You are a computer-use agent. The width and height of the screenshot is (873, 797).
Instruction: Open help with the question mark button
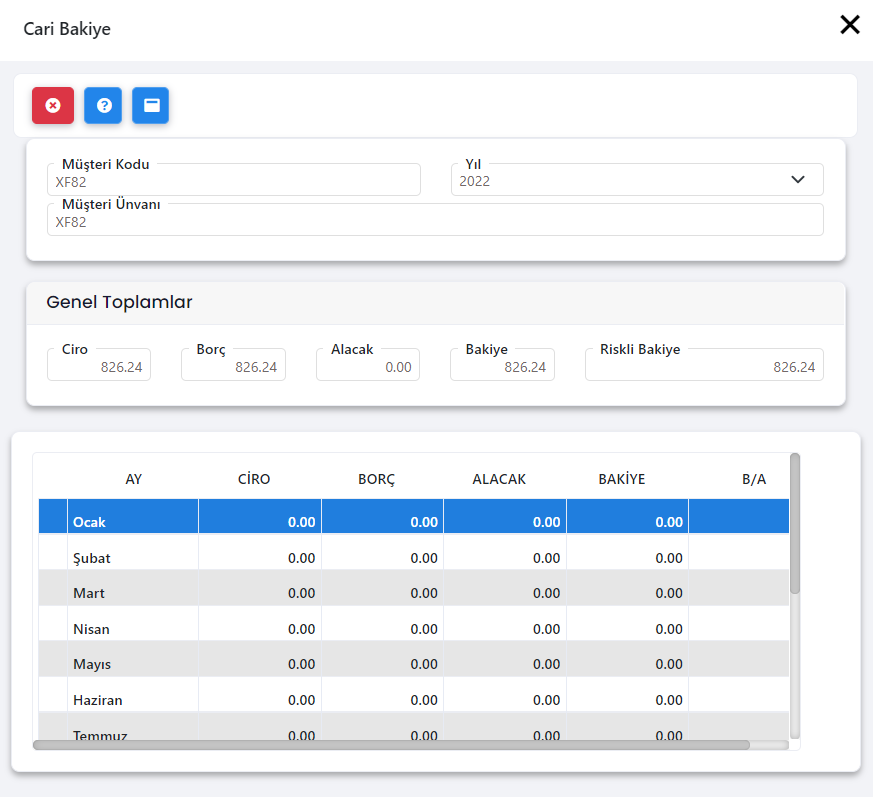pos(104,105)
